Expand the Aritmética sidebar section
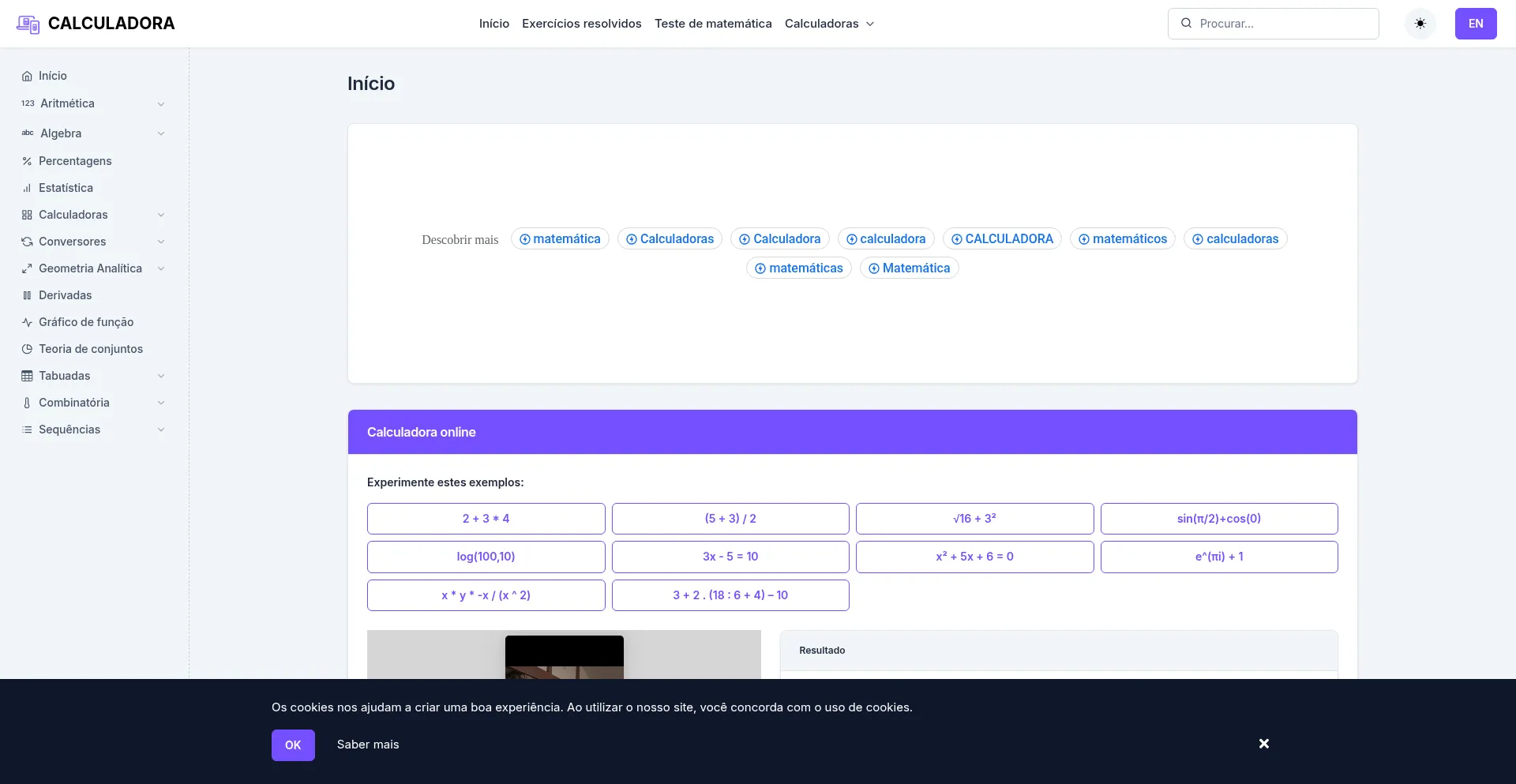This screenshot has width=1516, height=784. (161, 103)
